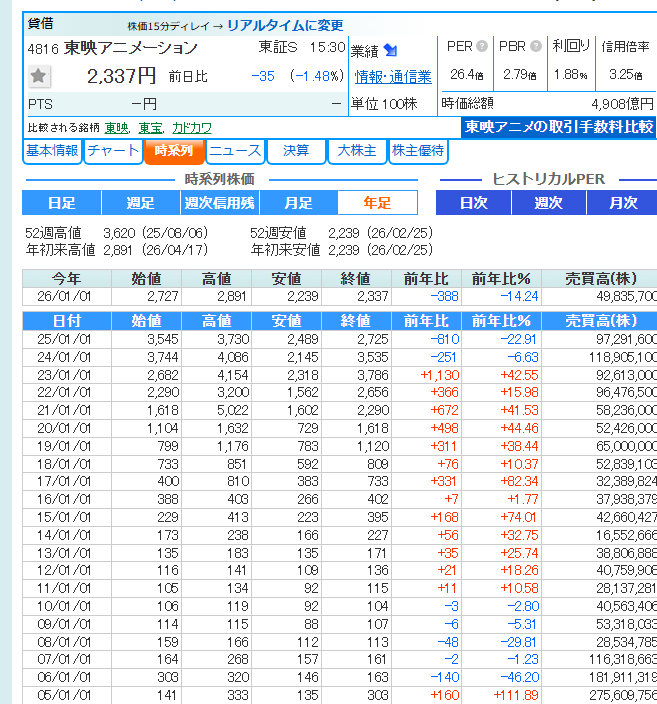This screenshot has height=704, width=657.
Task: Click the 1.88% 利回り value
Action: pyautogui.click(x=570, y=75)
